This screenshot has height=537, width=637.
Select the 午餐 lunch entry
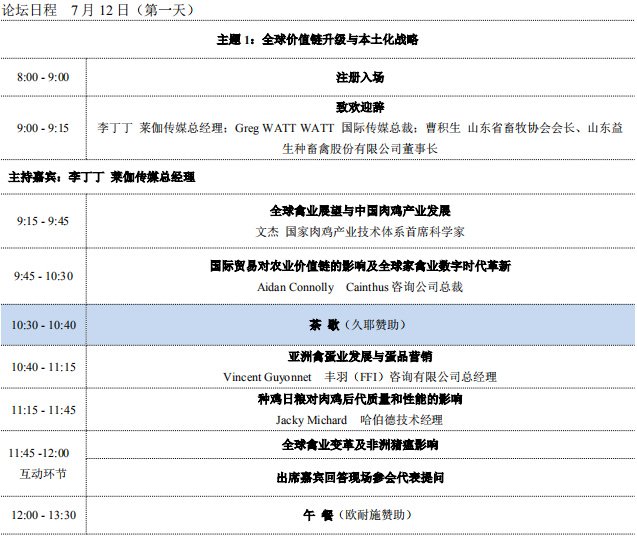(359, 515)
